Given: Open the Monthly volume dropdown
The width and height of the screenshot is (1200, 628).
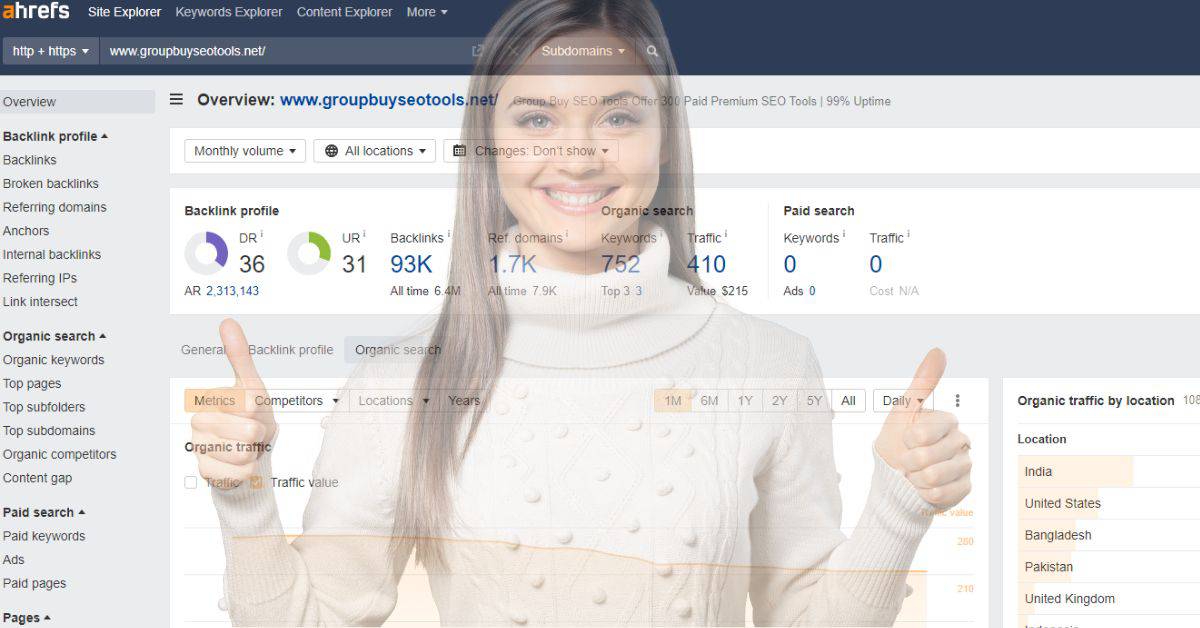Looking at the screenshot, I should [245, 151].
